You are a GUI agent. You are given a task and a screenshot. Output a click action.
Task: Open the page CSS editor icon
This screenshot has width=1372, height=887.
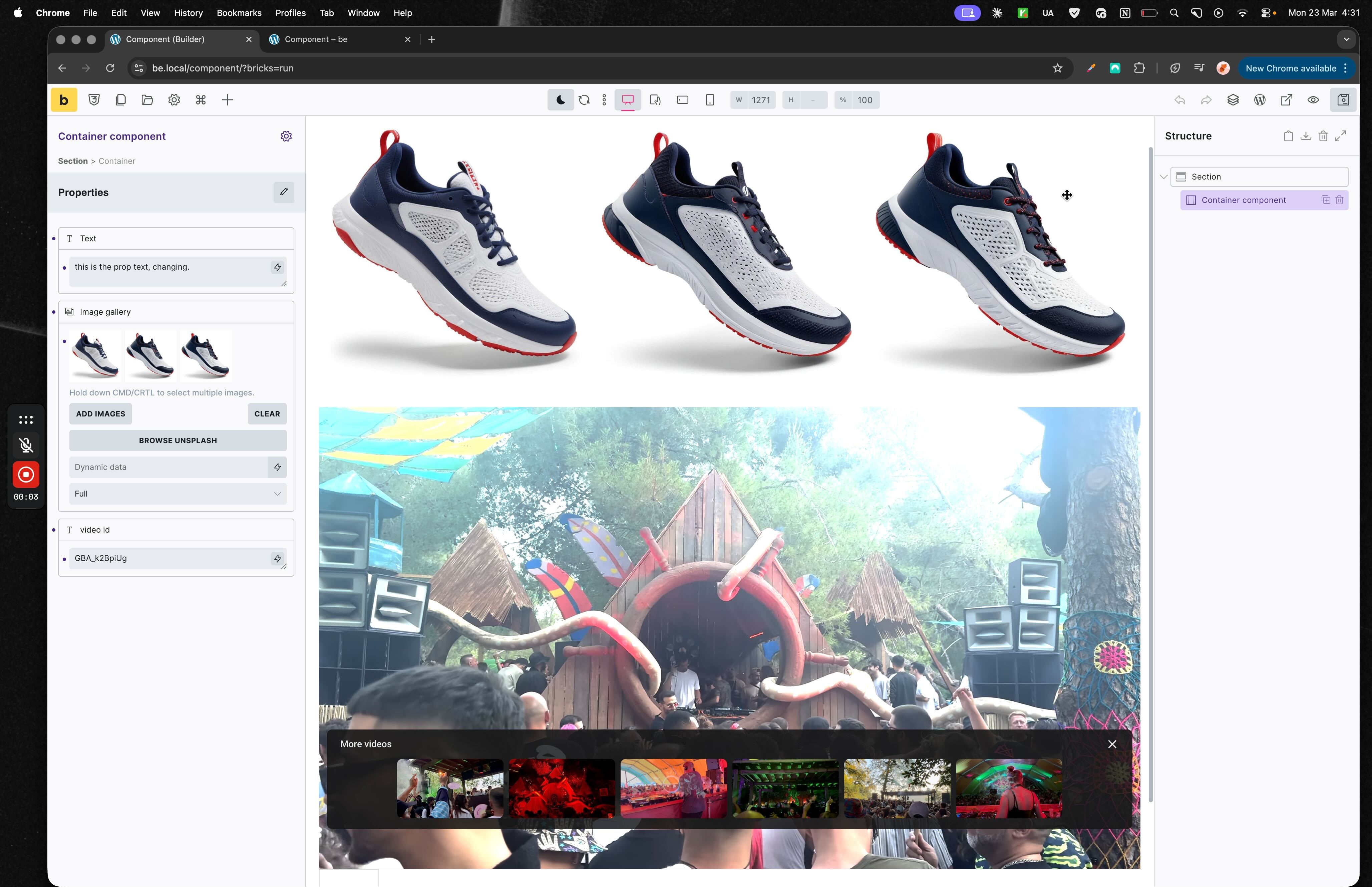pos(94,100)
